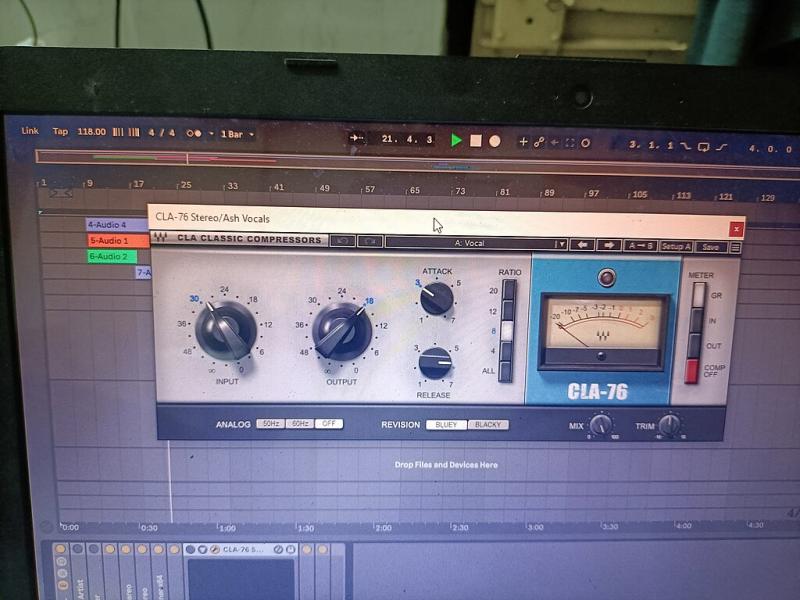Click the Save preset button

point(711,247)
